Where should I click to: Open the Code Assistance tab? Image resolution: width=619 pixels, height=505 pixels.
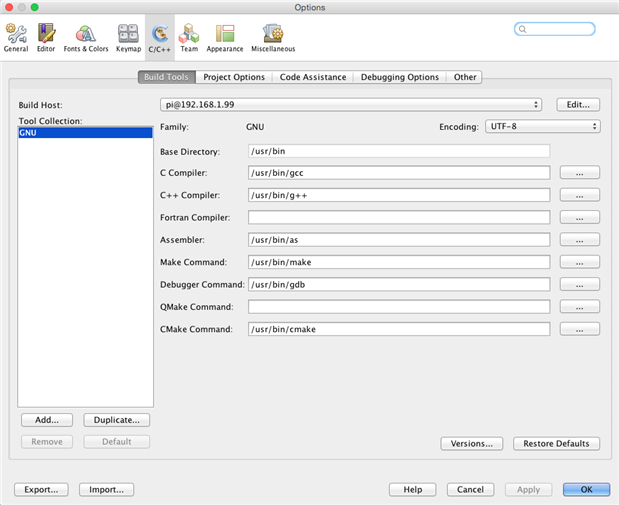coord(313,77)
